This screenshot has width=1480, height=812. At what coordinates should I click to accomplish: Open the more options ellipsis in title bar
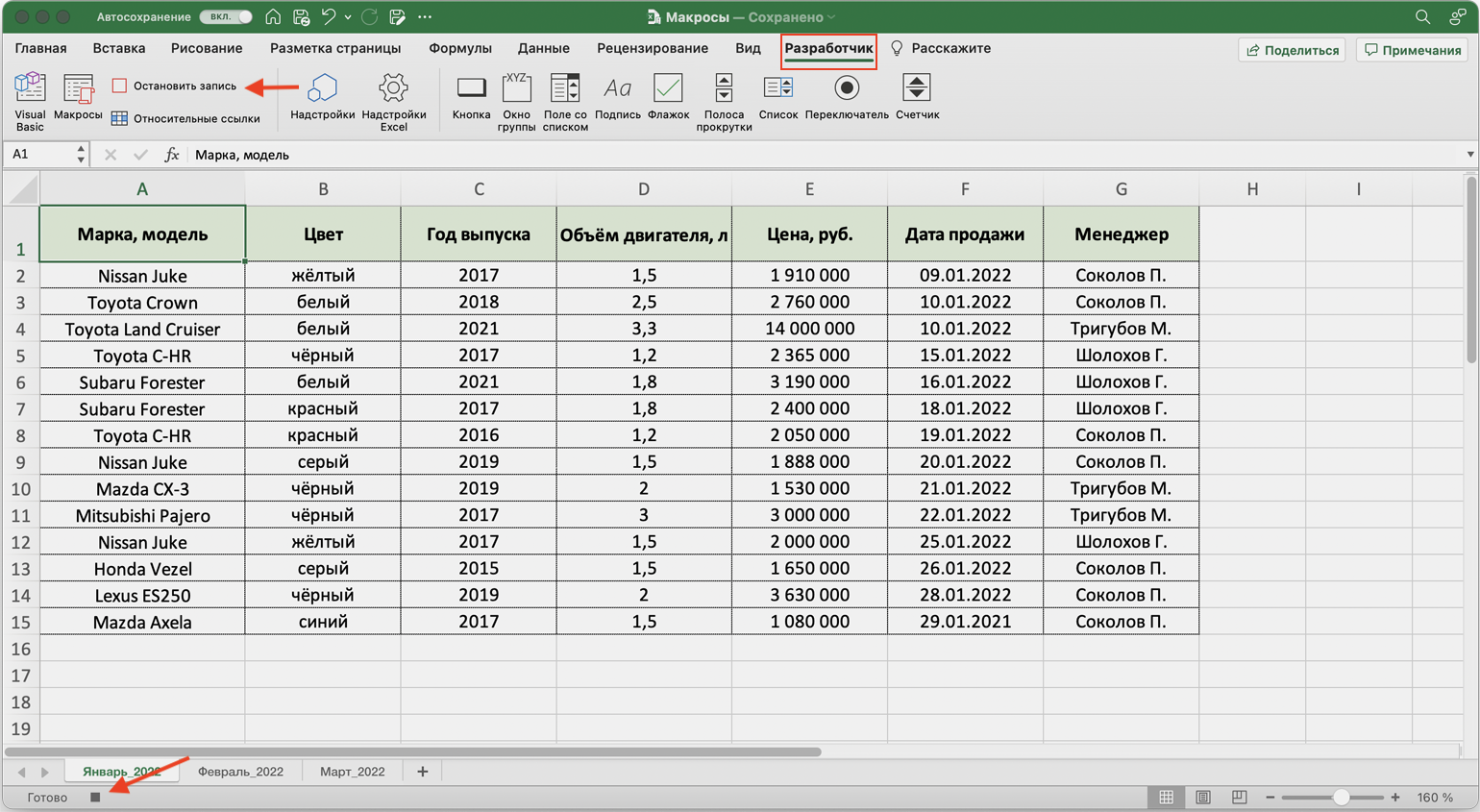(425, 17)
